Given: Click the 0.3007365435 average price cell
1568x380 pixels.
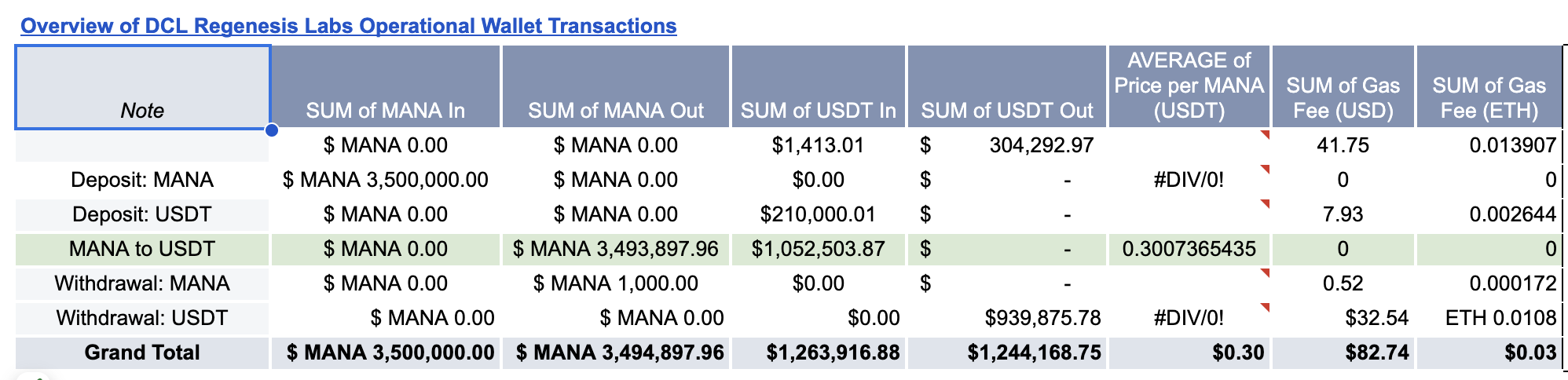Looking at the screenshot, I should point(1189,249).
